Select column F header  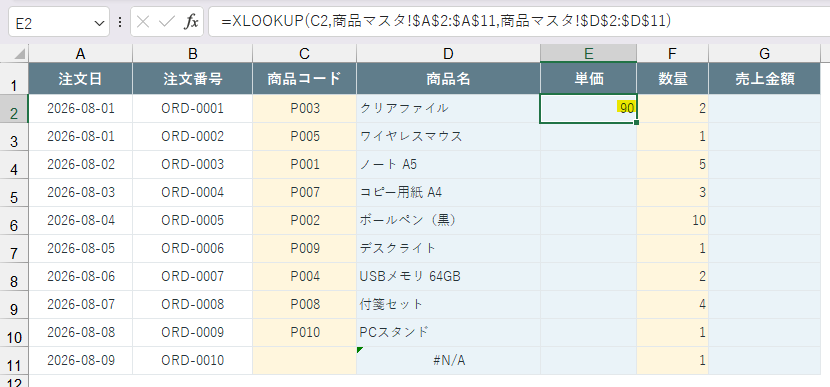pyautogui.click(x=672, y=53)
